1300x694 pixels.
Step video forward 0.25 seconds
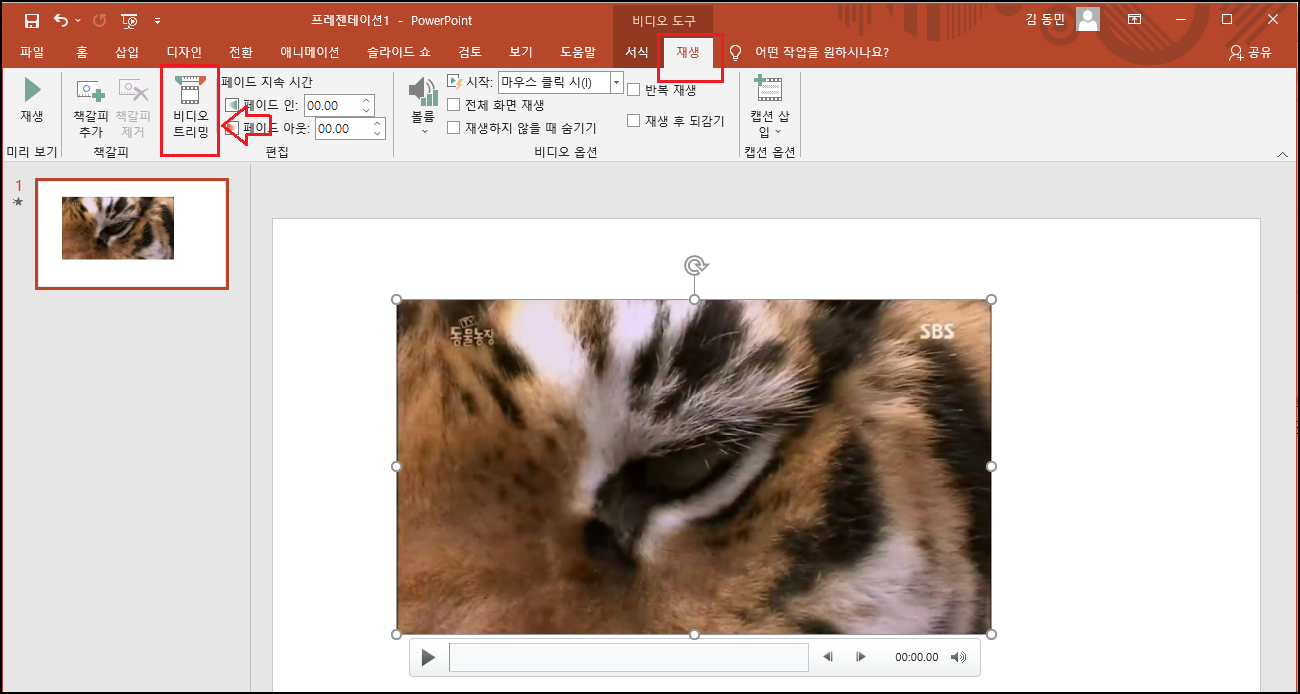point(861,657)
